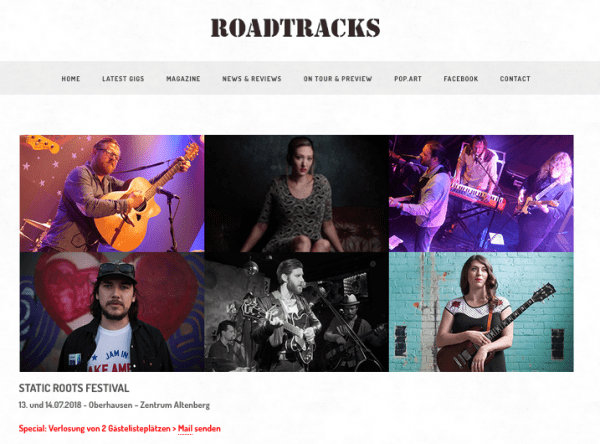600x444 pixels.
Task: Click Special Verlosung Gästelisteplätzen red text
Action: point(95,428)
